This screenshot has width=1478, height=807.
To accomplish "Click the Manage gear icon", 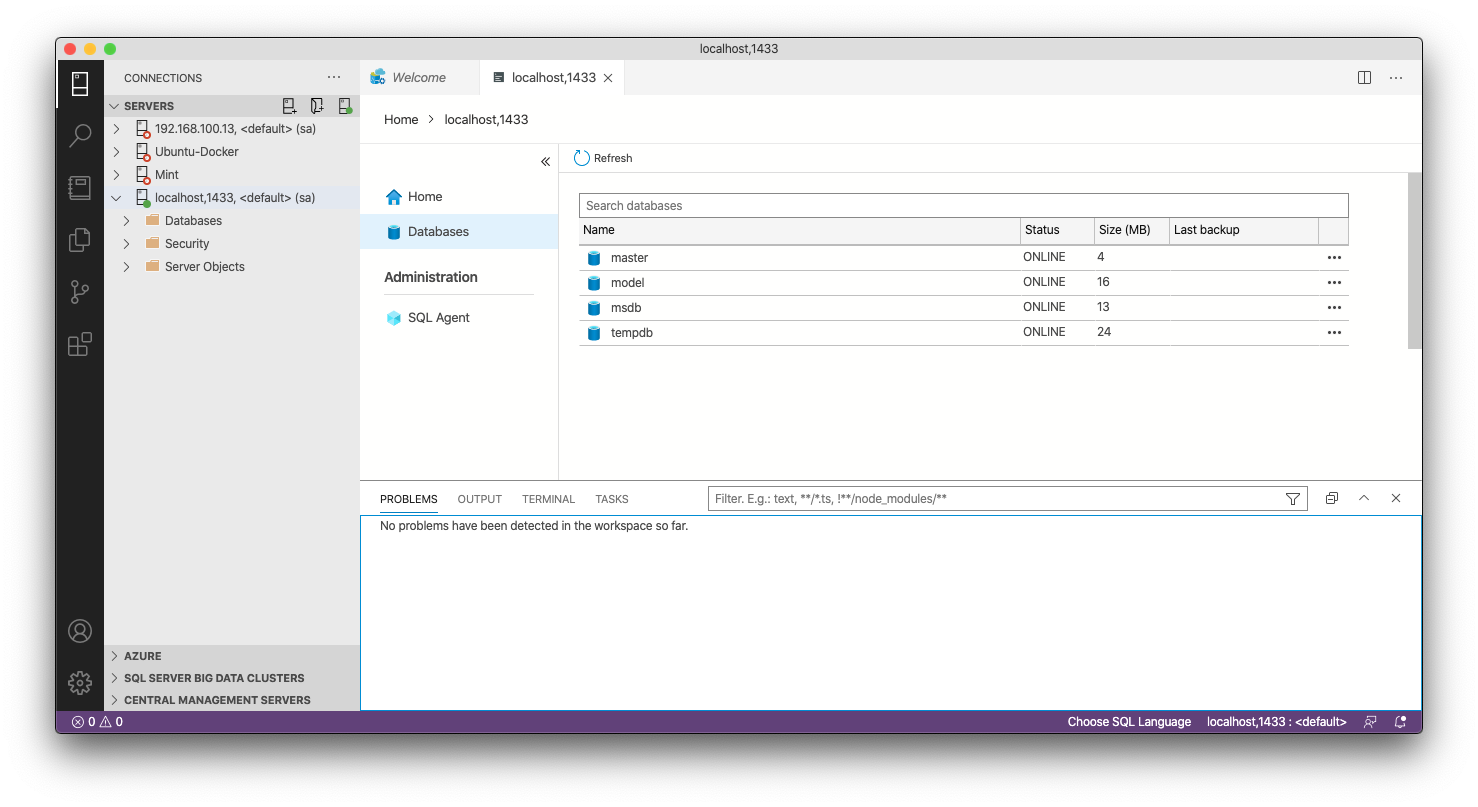I will click(x=80, y=683).
